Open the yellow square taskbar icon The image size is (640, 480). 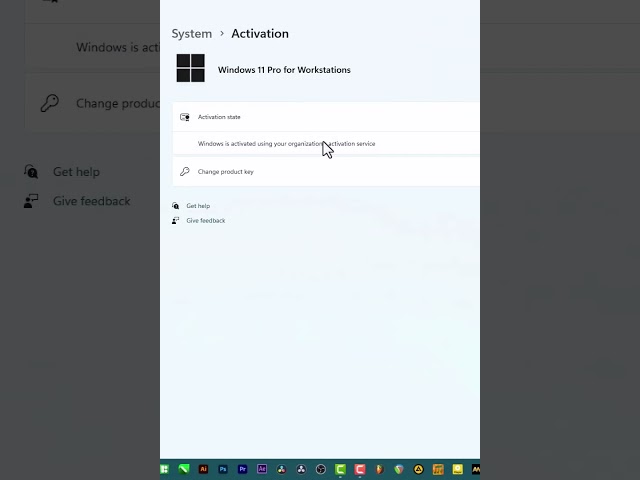(458, 469)
